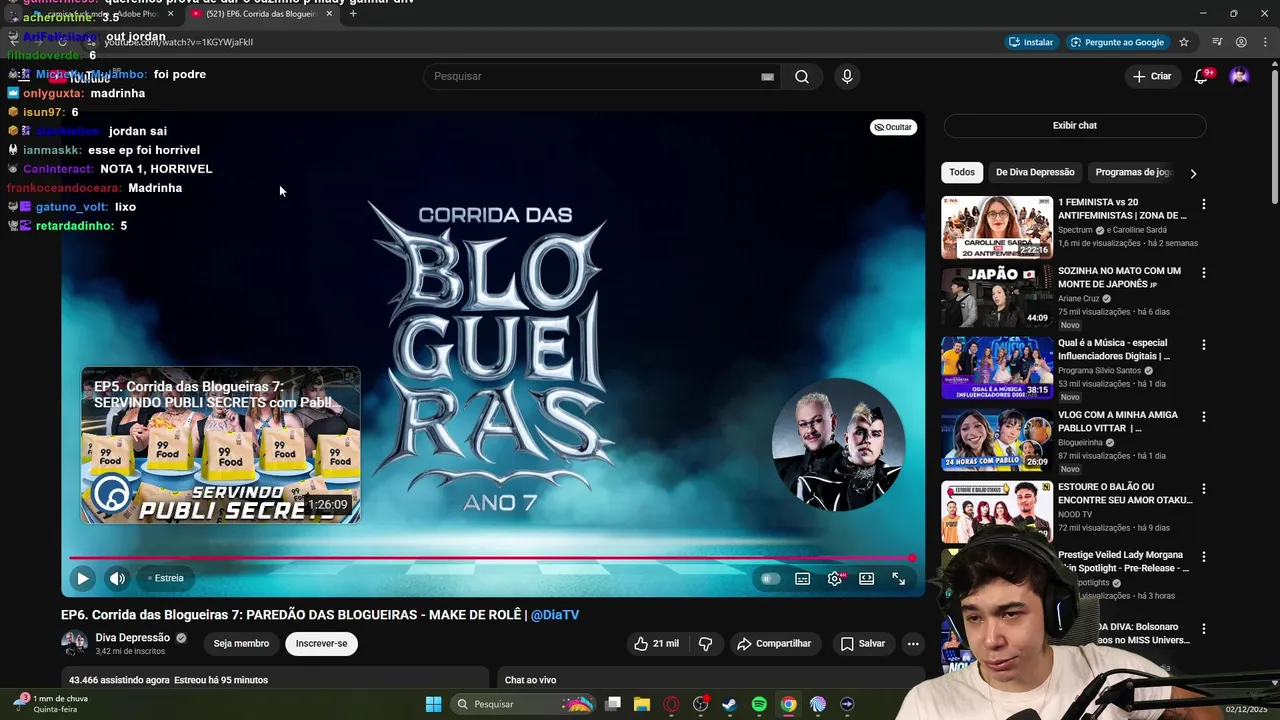The width and height of the screenshot is (1280, 720).
Task: Open options for 1 FEMINISTA vs 20 video
Action: tap(1203, 204)
